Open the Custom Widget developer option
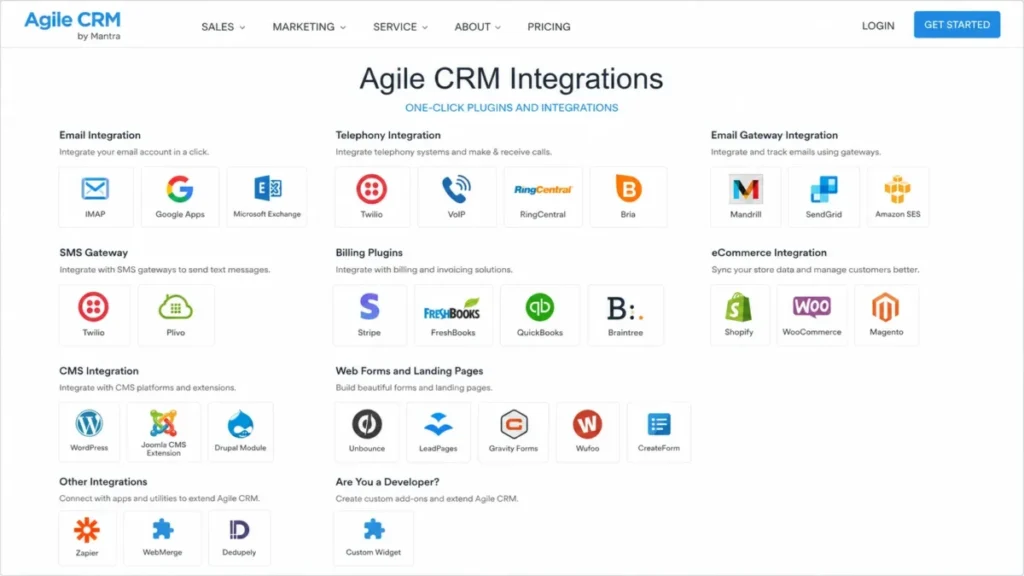This screenshot has width=1024, height=576. [374, 538]
